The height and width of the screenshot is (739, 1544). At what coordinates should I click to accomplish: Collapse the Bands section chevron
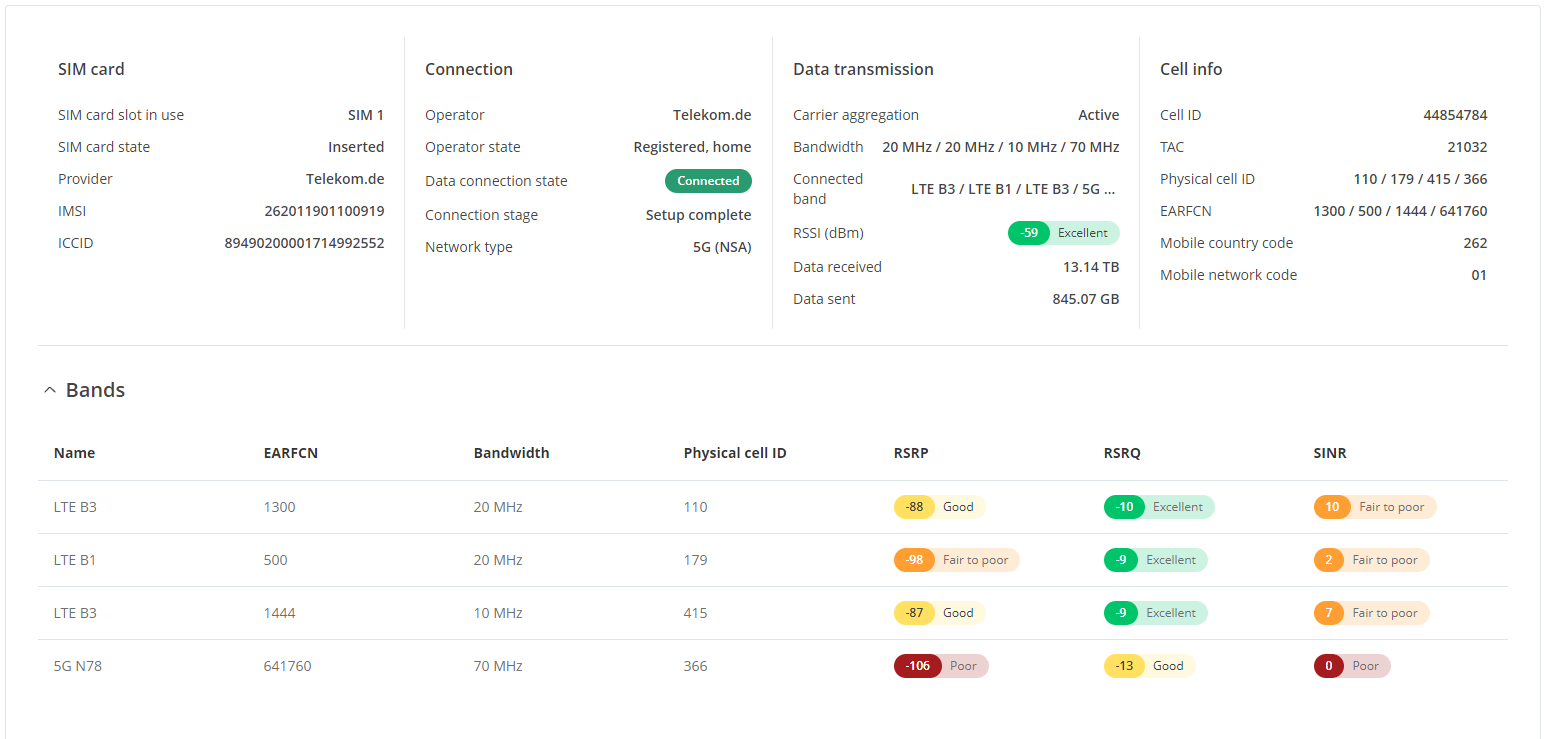click(50, 391)
